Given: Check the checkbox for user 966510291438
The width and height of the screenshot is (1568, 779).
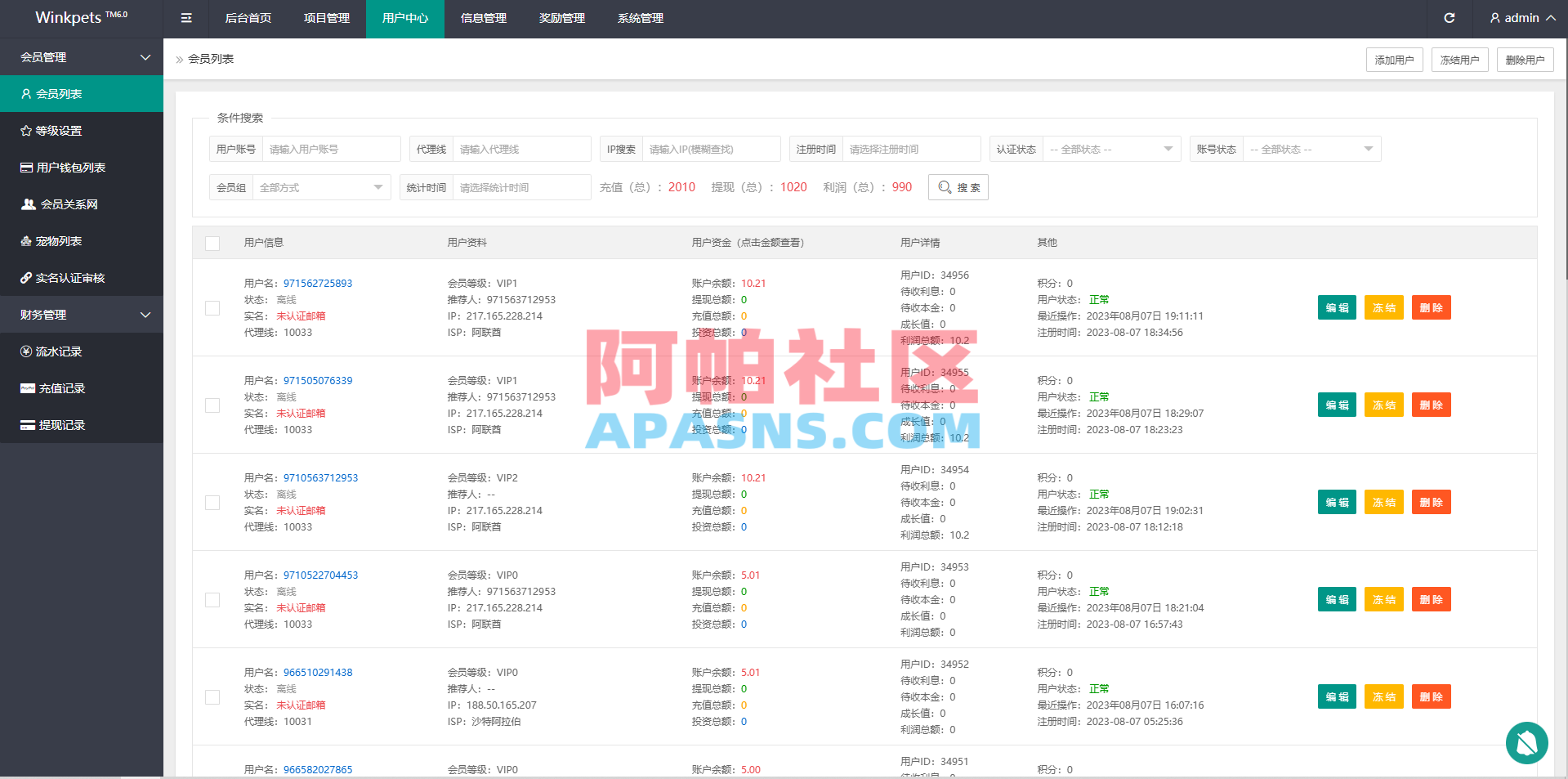Looking at the screenshot, I should (x=212, y=696).
